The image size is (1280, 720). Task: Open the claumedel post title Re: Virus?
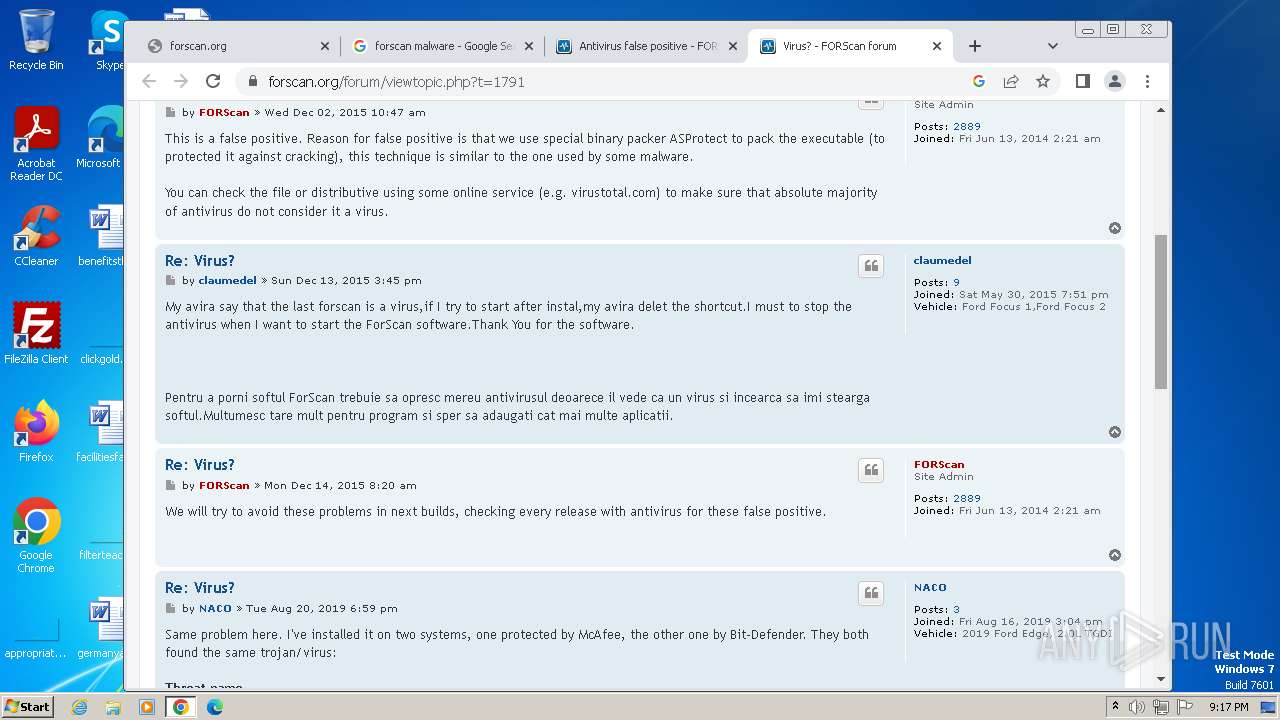(200, 261)
